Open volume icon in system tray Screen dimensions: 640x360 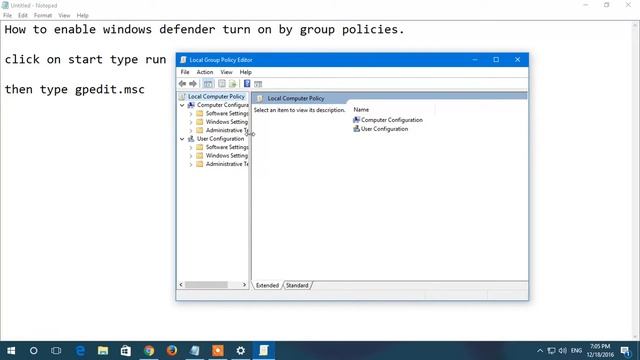(563, 351)
